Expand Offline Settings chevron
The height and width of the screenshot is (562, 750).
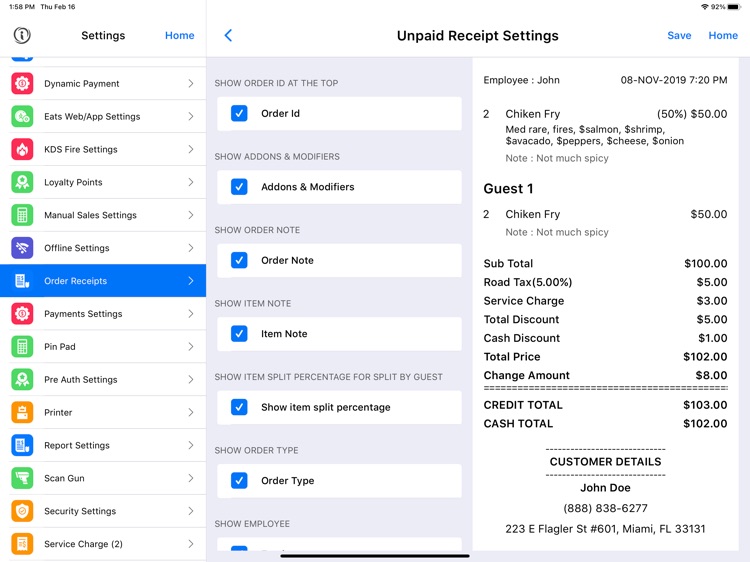coord(191,248)
